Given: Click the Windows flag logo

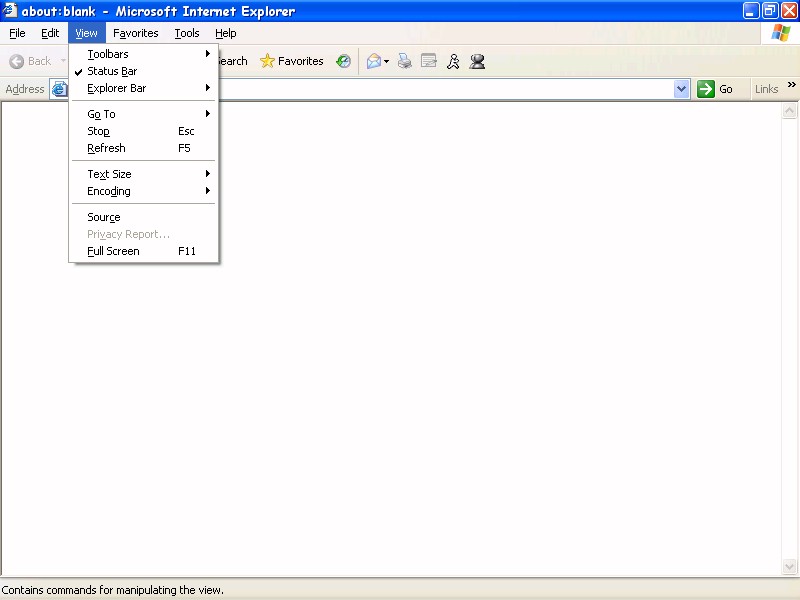Looking at the screenshot, I should [x=781, y=33].
